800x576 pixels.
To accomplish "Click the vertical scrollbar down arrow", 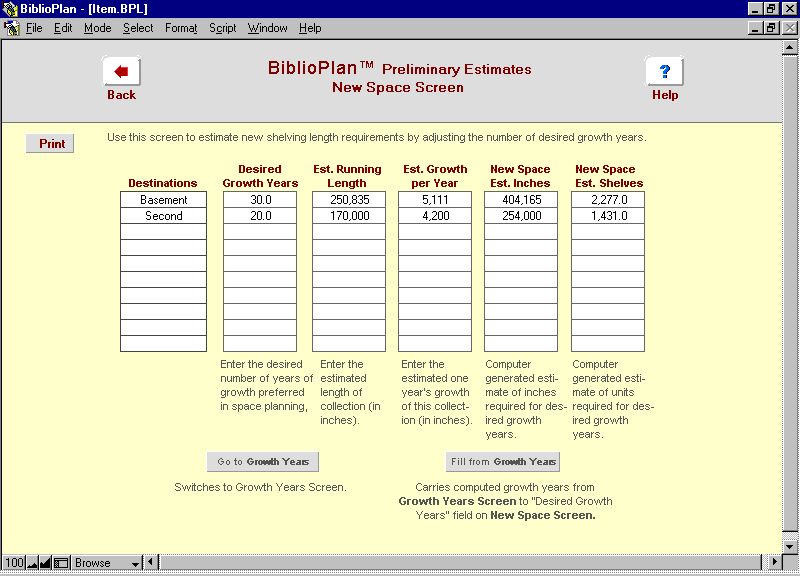I will point(790,546).
